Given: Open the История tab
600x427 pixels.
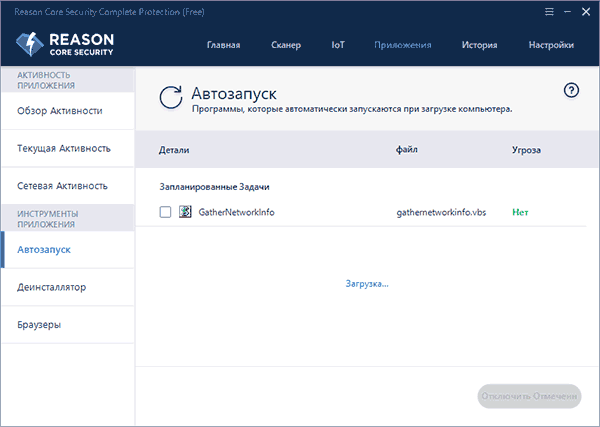Looking at the screenshot, I should pos(479,45).
